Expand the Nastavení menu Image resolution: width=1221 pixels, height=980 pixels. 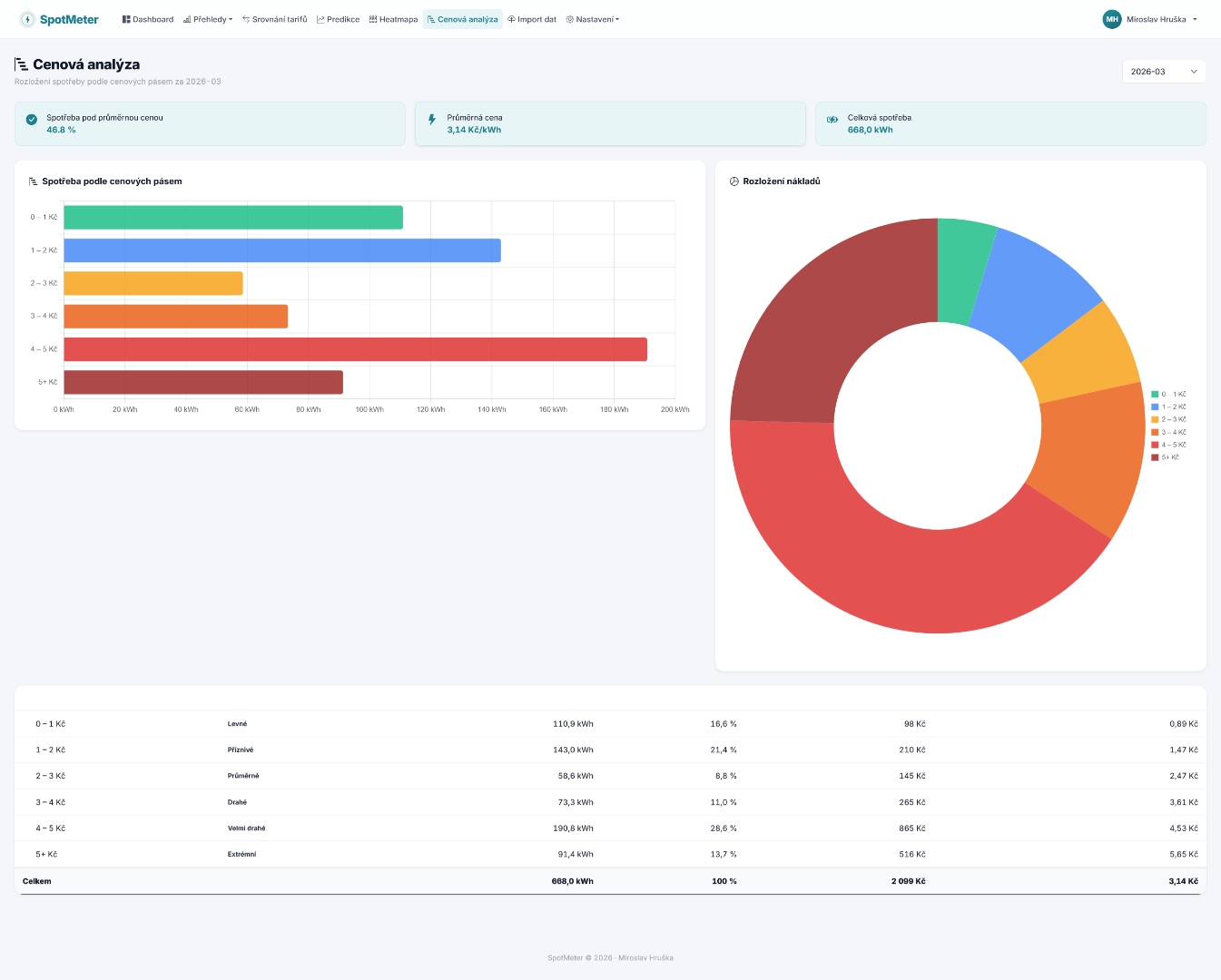[x=593, y=19]
